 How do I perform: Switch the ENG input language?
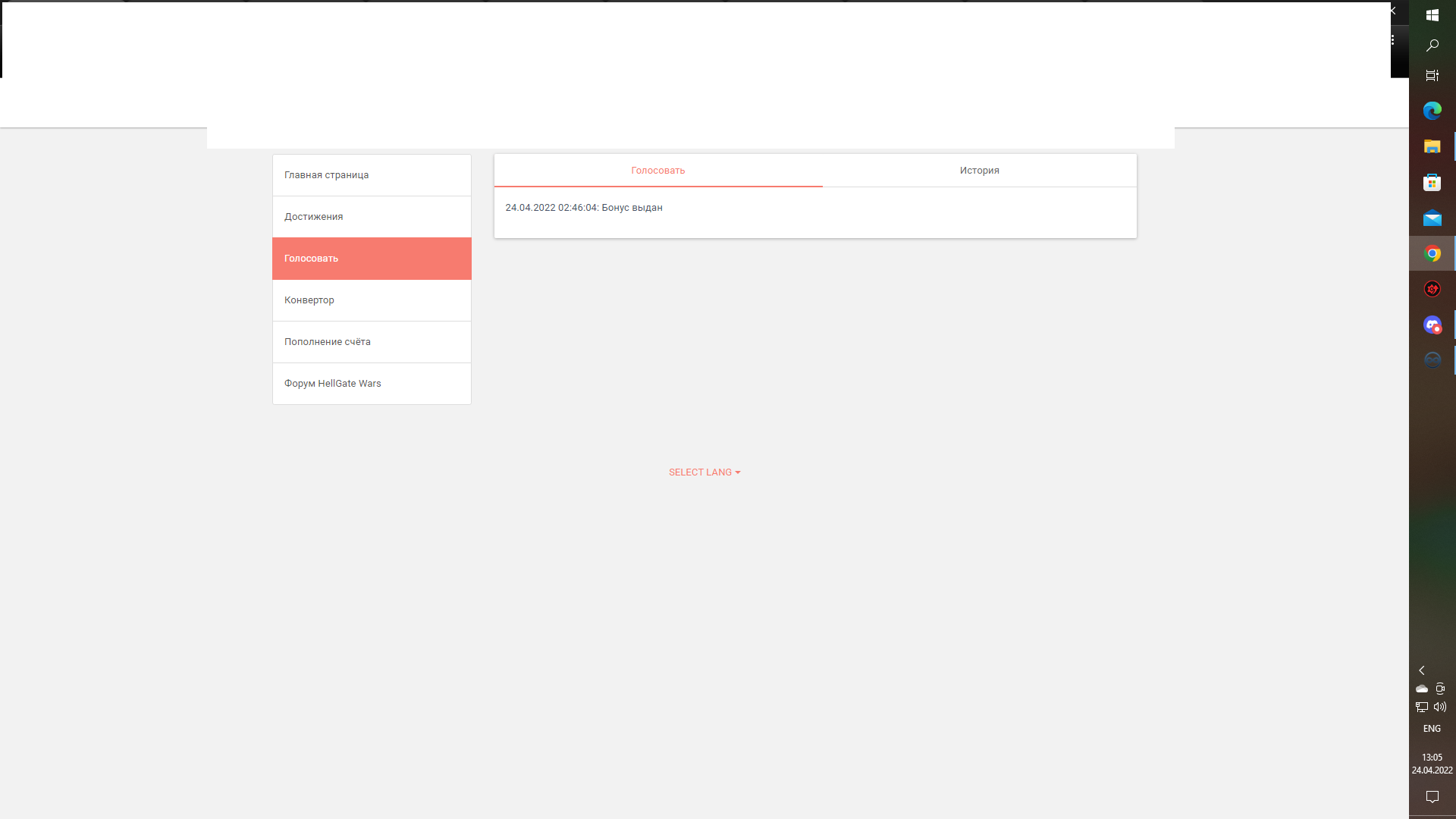click(1432, 729)
